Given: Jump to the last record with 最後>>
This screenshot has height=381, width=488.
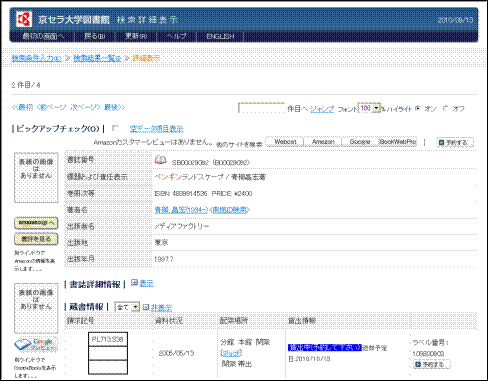Looking at the screenshot, I should [115, 107].
